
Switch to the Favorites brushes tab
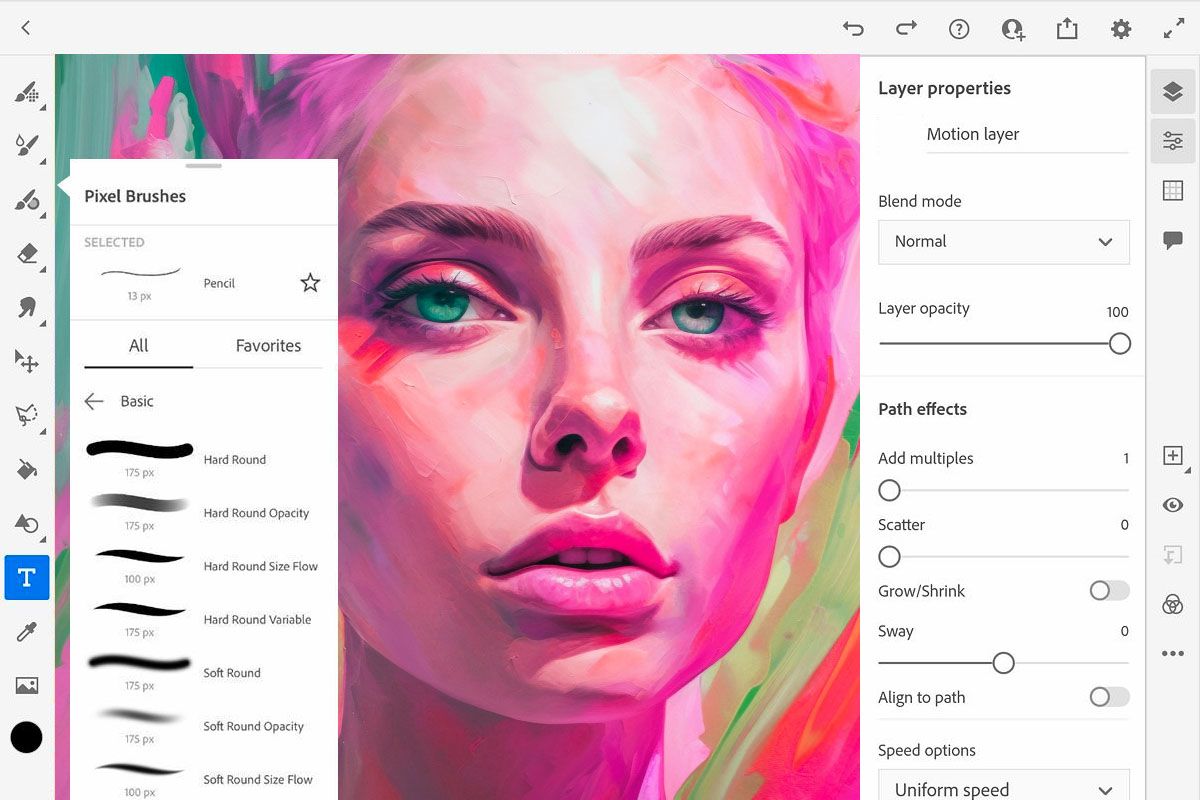point(267,345)
